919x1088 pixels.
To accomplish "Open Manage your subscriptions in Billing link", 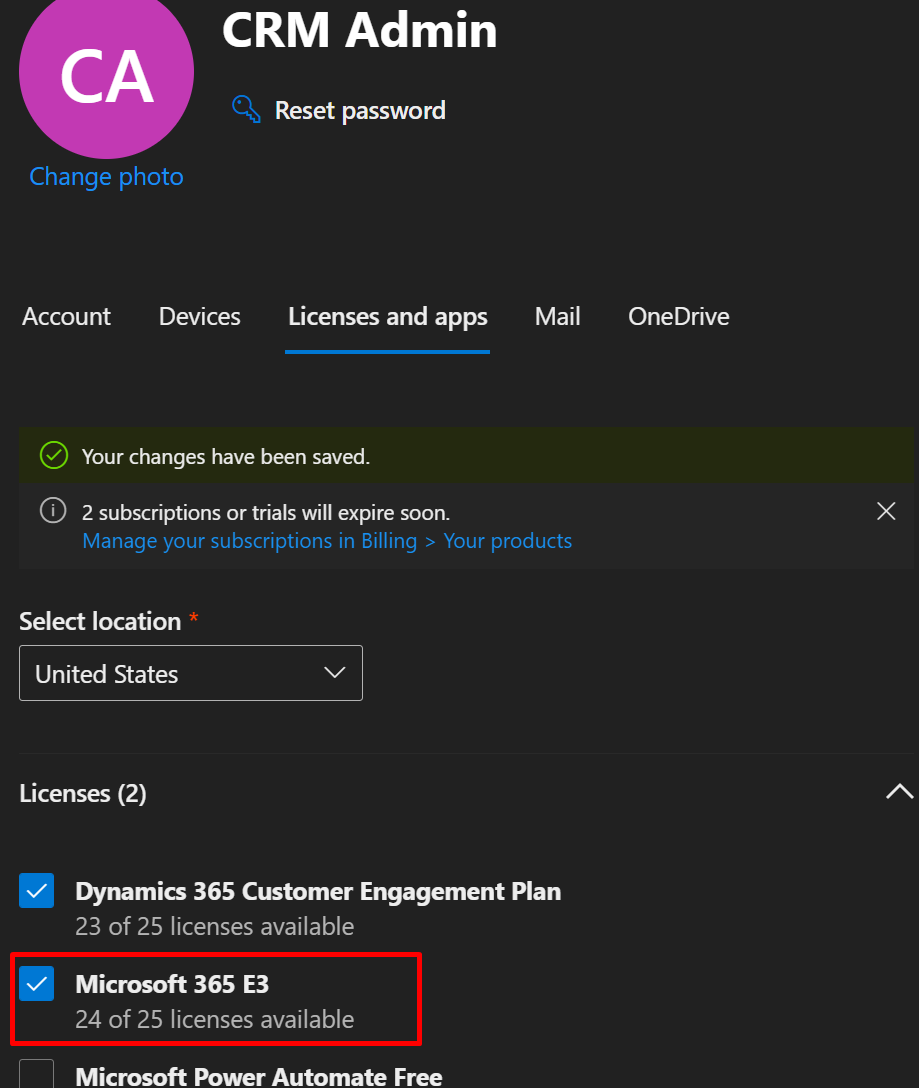I will (x=327, y=541).
